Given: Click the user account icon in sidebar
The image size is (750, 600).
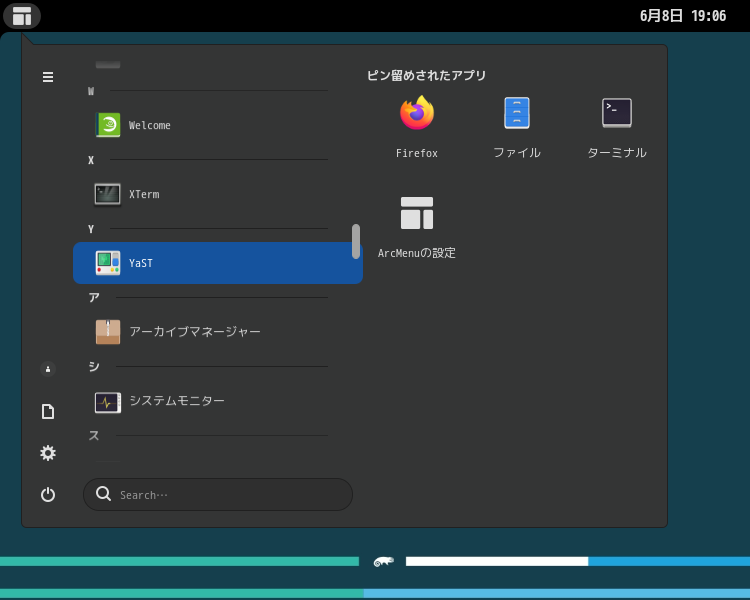Looking at the screenshot, I should 48,369.
